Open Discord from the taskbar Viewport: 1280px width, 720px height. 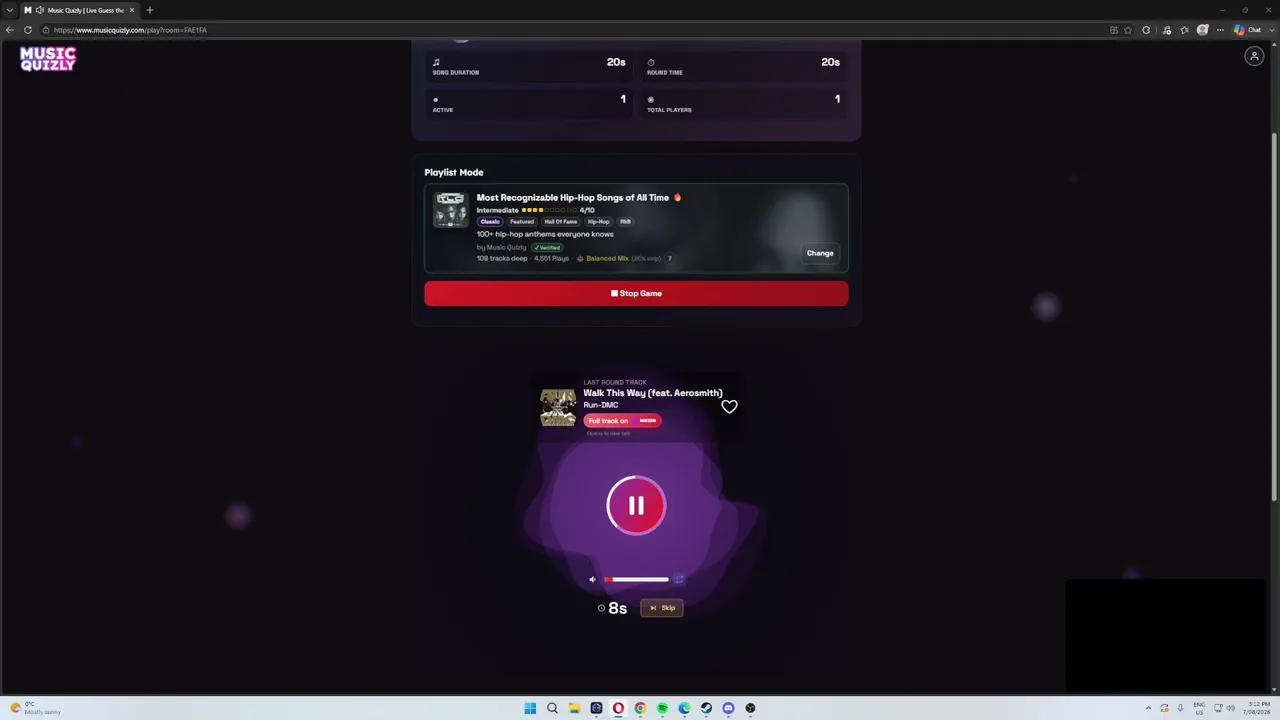tap(728, 708)
